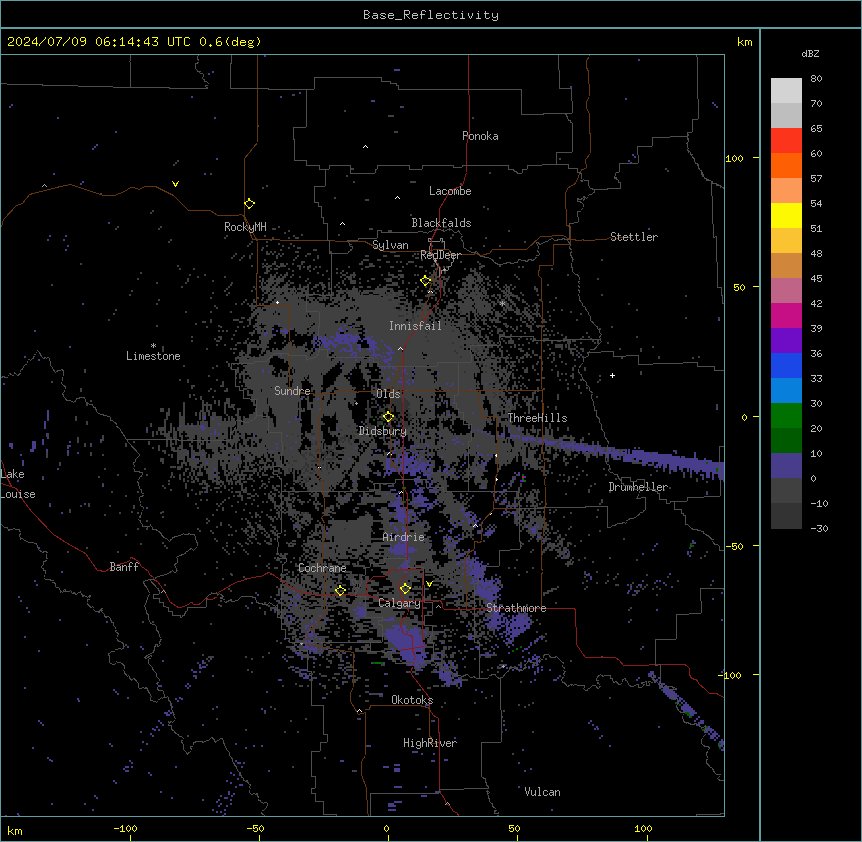Click the Cochrane label

click(x=322, y=568)
